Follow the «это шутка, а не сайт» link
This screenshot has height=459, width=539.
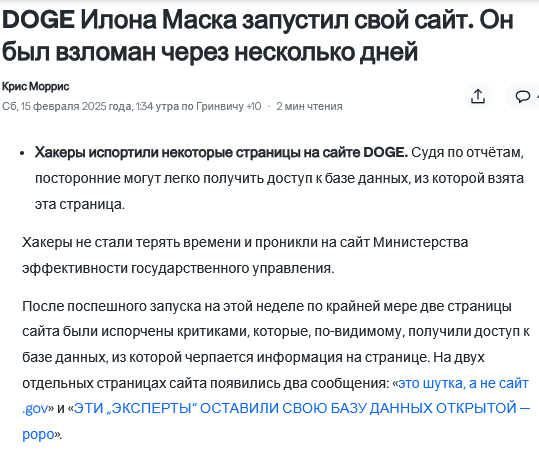(463, 383)
